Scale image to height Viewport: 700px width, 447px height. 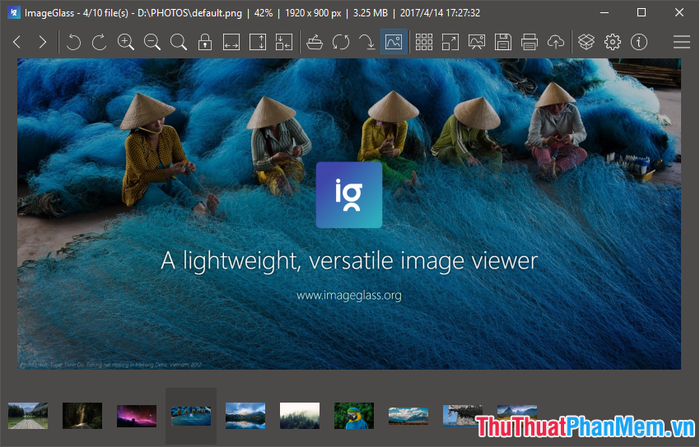pyautogui.click(x=258, y=42)
